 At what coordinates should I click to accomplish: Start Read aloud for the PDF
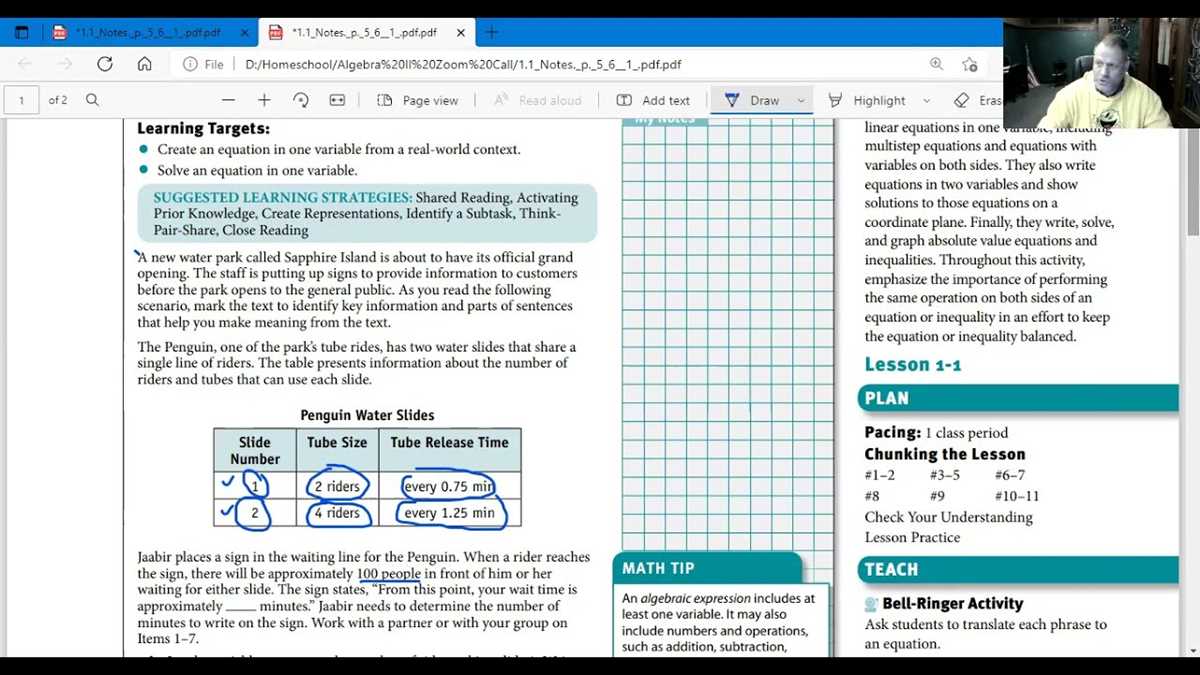537,100
